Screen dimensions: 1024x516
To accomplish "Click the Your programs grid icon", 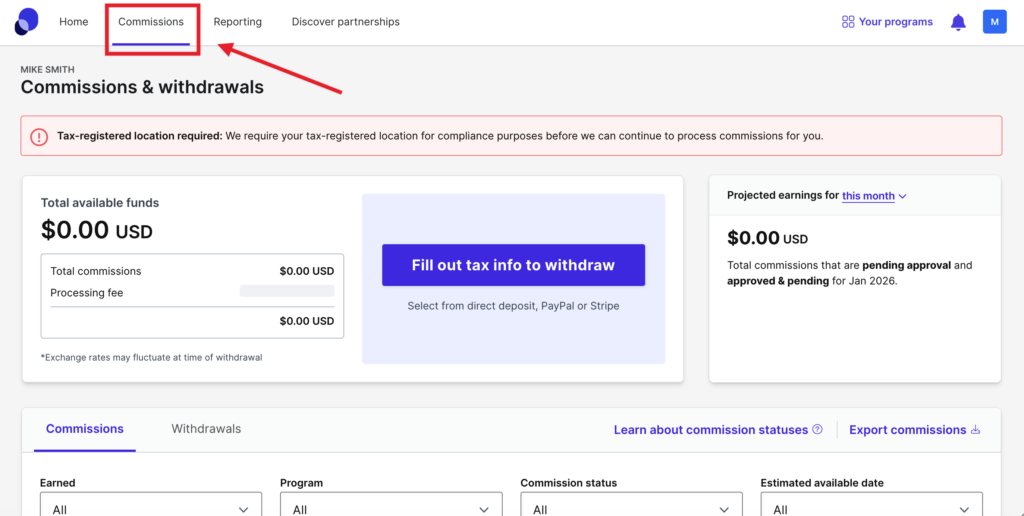I will [848, 22].
